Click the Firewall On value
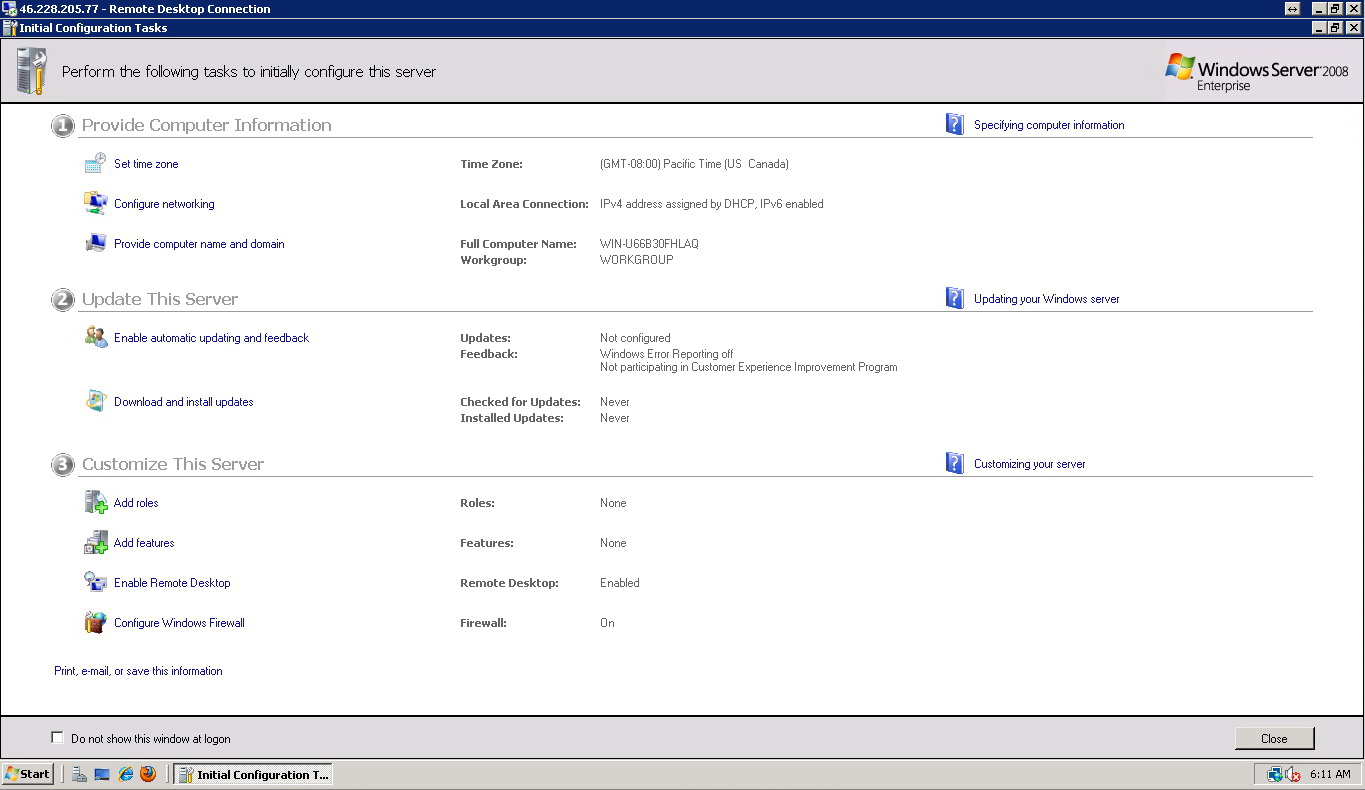This screenshot has width=1365, height=790. (607, 623)
